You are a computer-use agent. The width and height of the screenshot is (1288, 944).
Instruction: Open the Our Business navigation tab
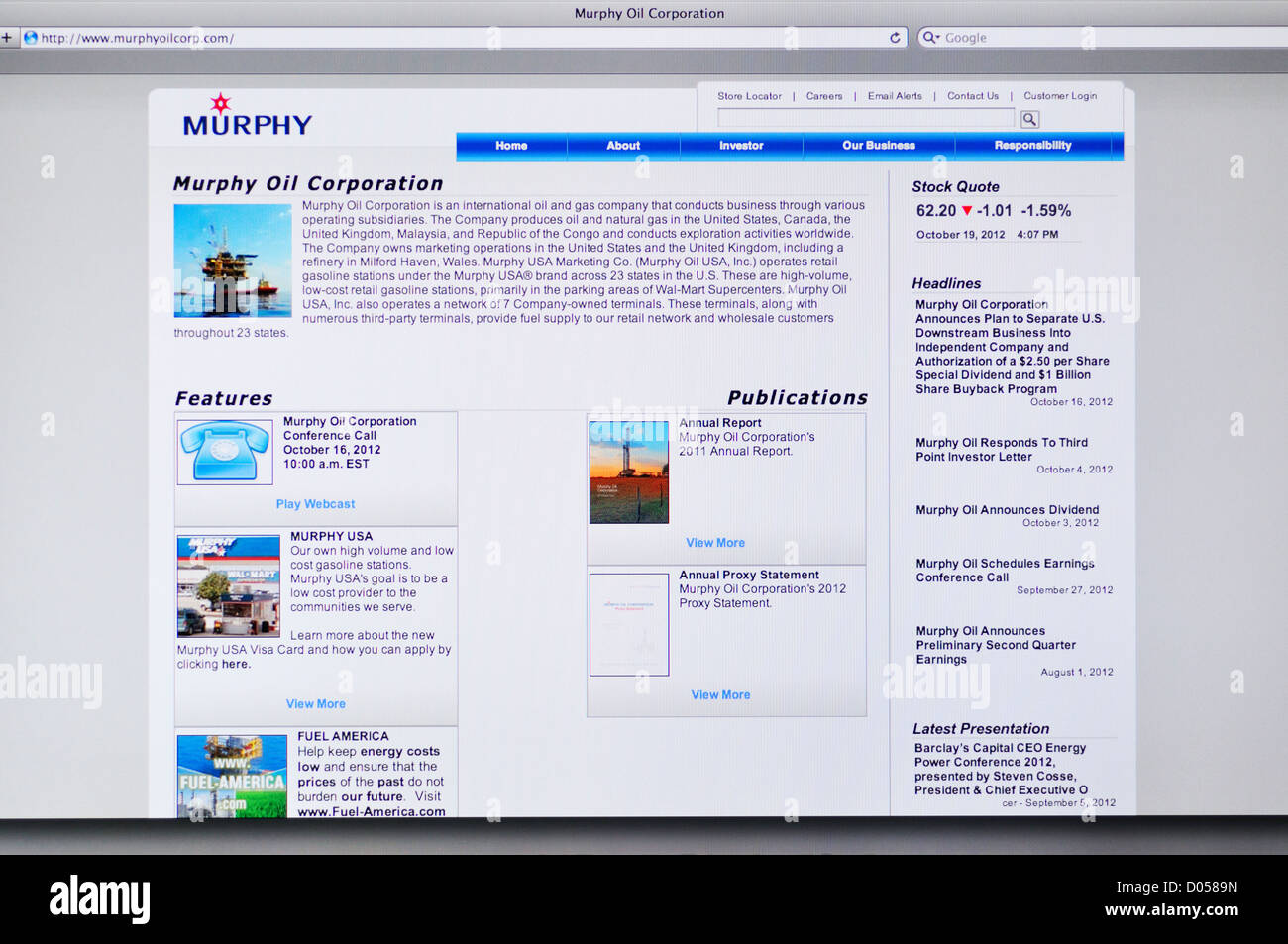point(879,146)
